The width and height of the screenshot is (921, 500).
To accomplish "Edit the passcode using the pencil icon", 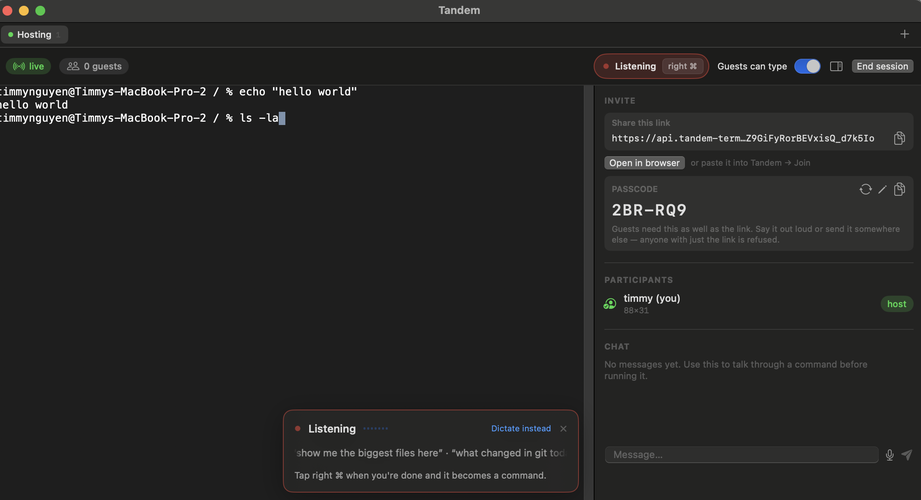I will (882, 189).
